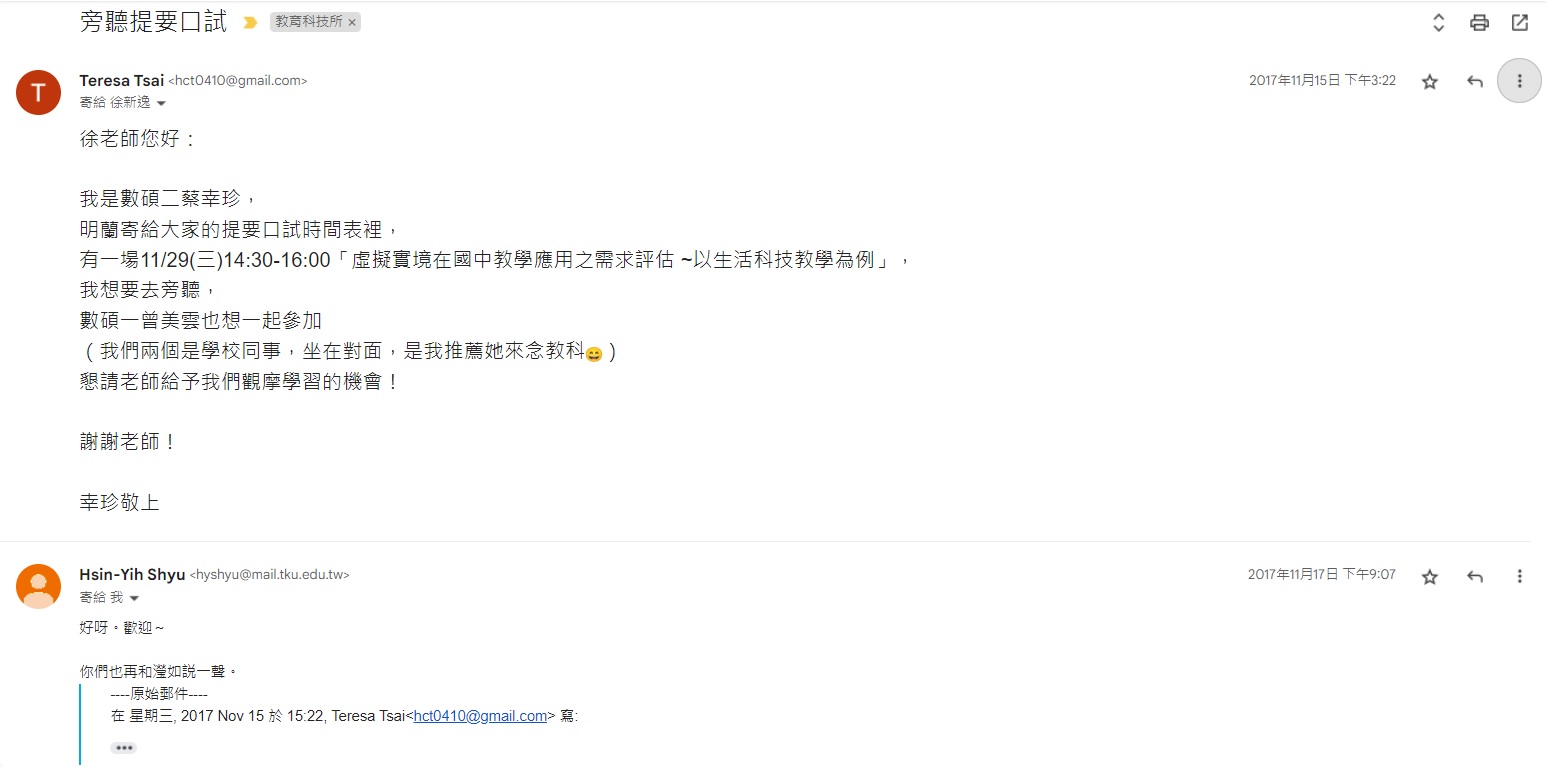1546x767 pixels.
Task: Click the expand/collapse all messages arrows icon
Action: (x=1438, y=22)
